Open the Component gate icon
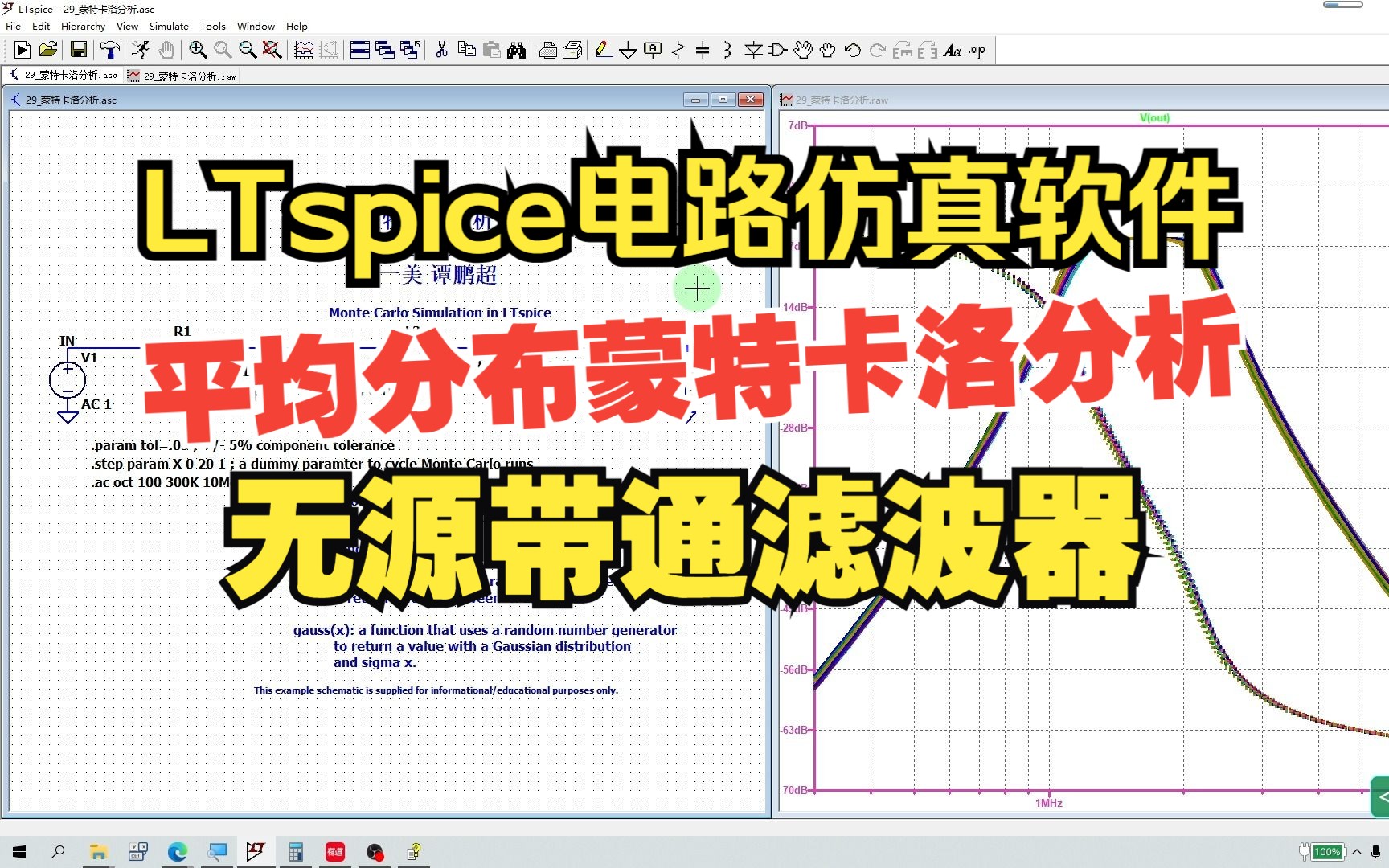1389x868 pixels. click(x=777, y=51)
